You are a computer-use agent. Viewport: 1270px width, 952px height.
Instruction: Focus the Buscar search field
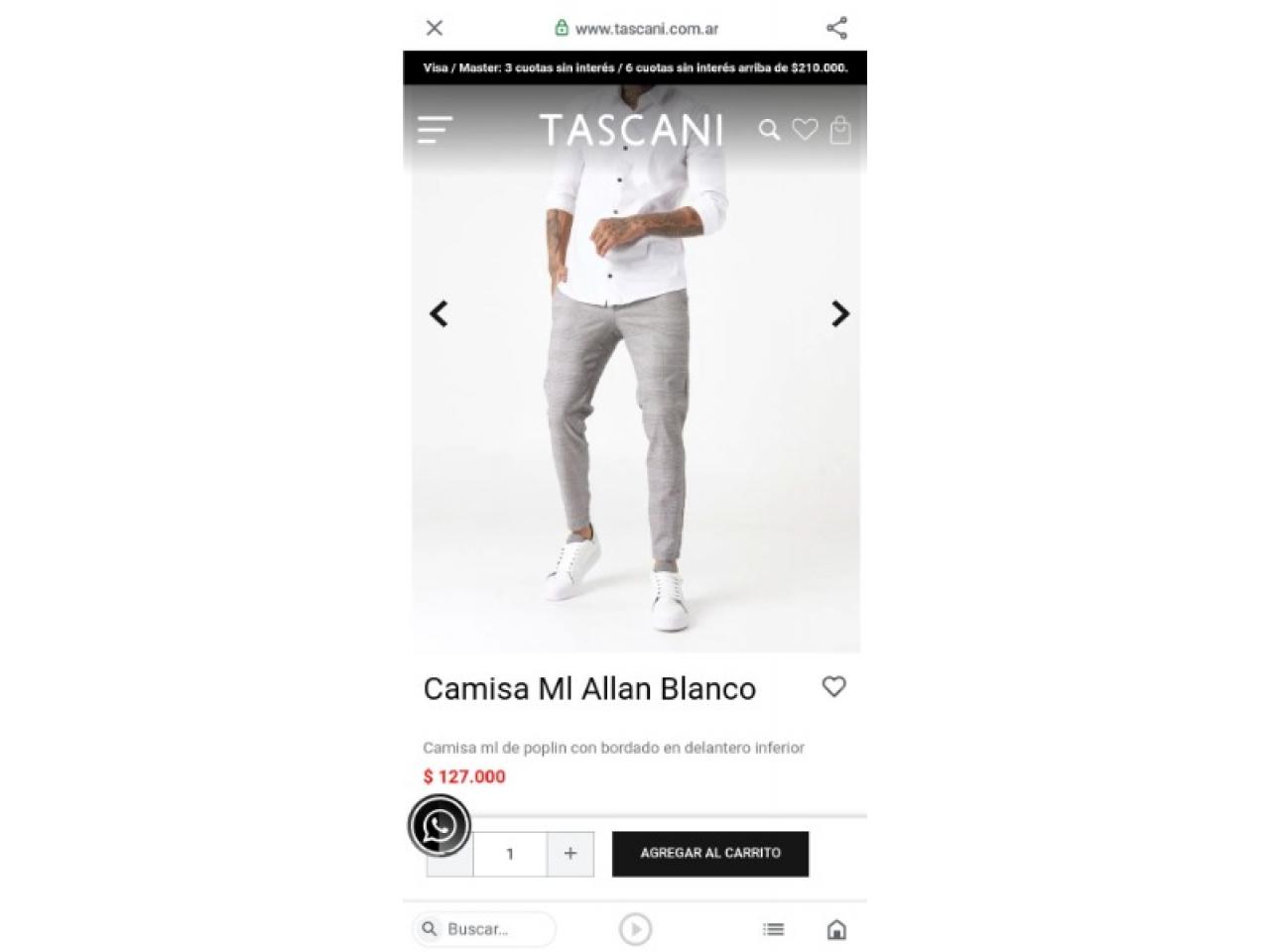(x=484, y=929)
